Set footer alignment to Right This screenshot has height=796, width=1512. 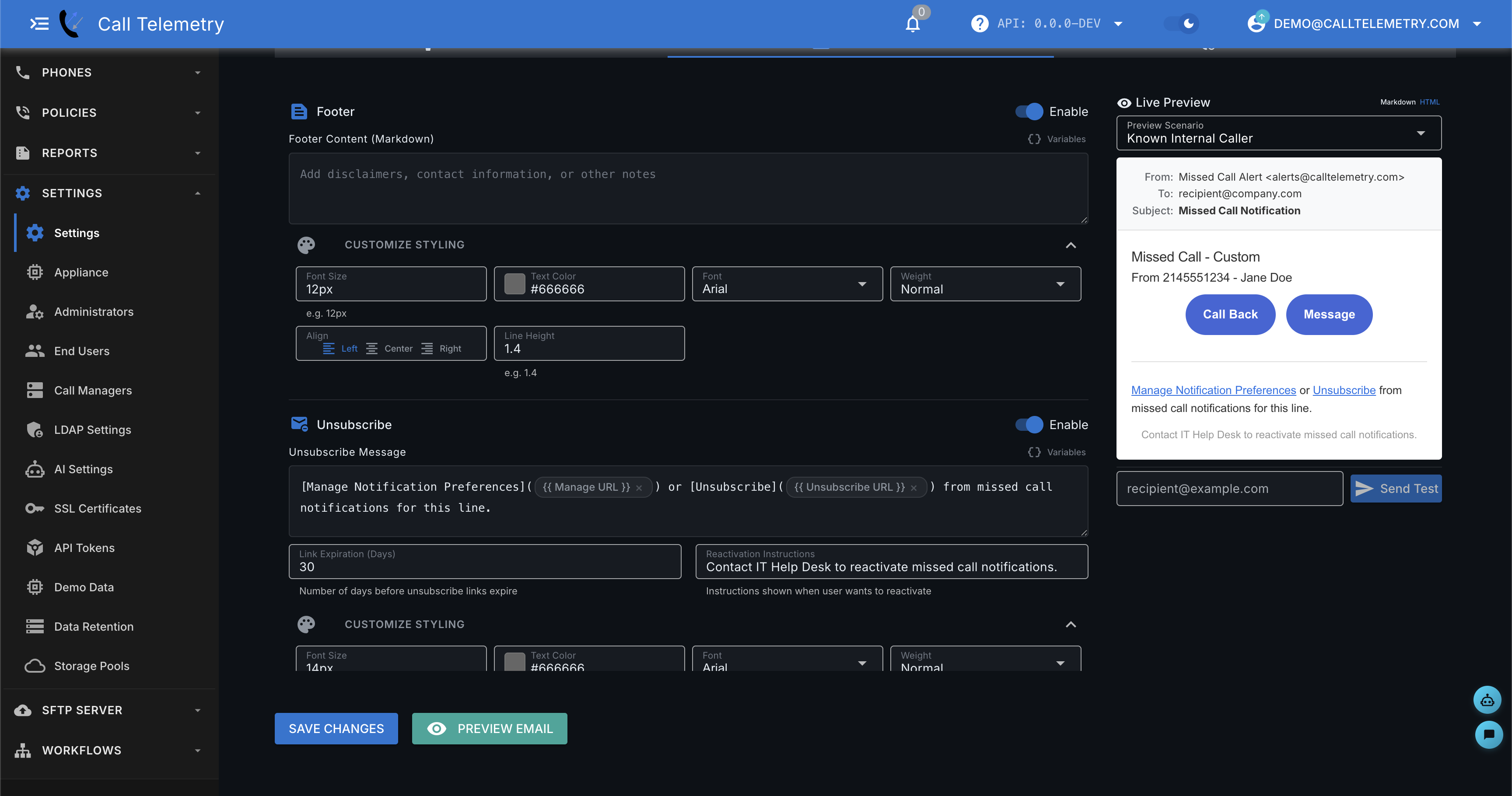pos(441,349)
